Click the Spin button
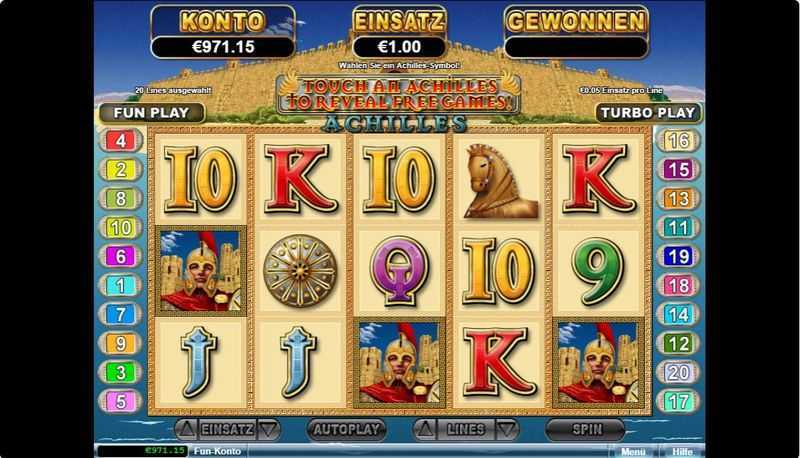This screenshot has width=800, height=458. click(x=586, y=429)
